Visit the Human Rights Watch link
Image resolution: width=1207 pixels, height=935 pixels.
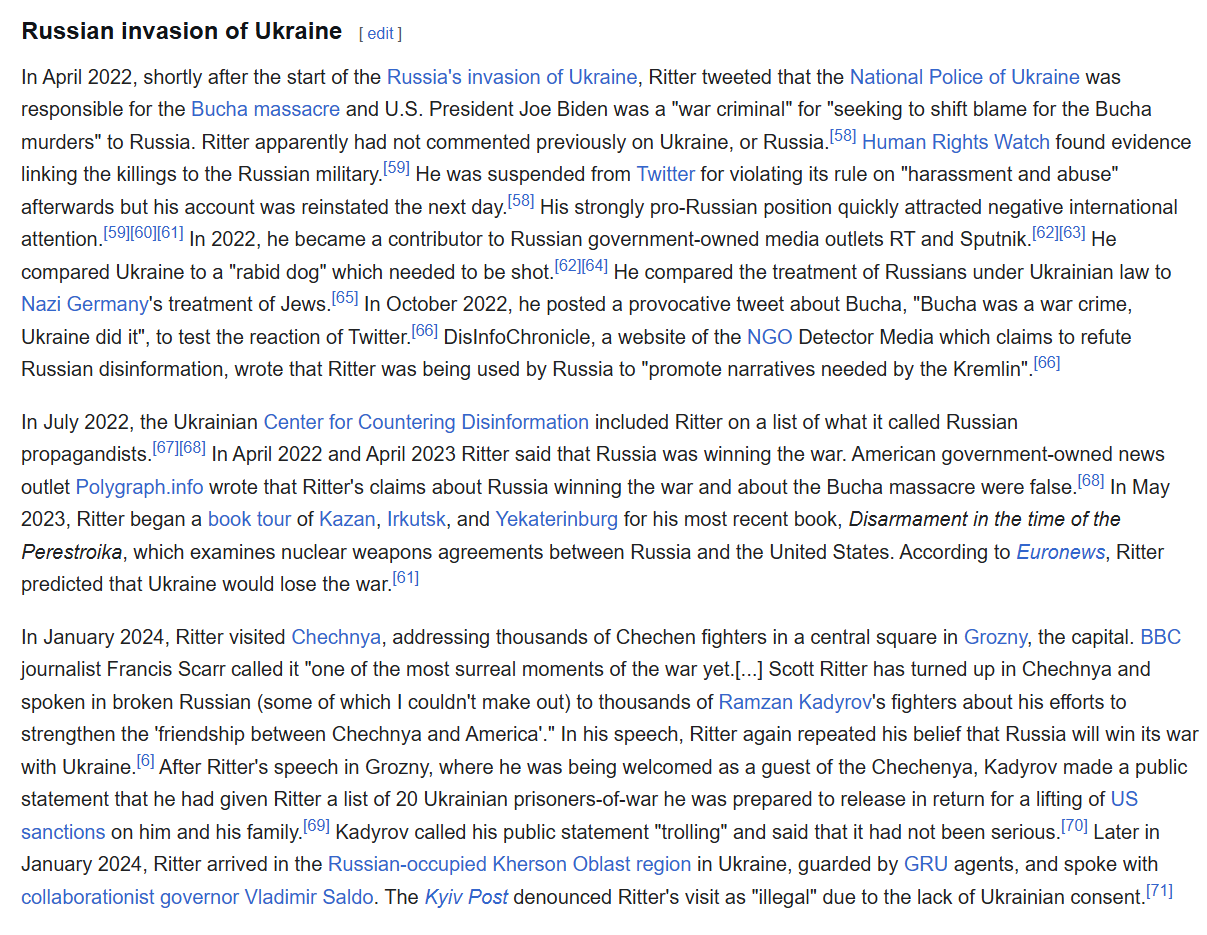(x=955, y=142)
